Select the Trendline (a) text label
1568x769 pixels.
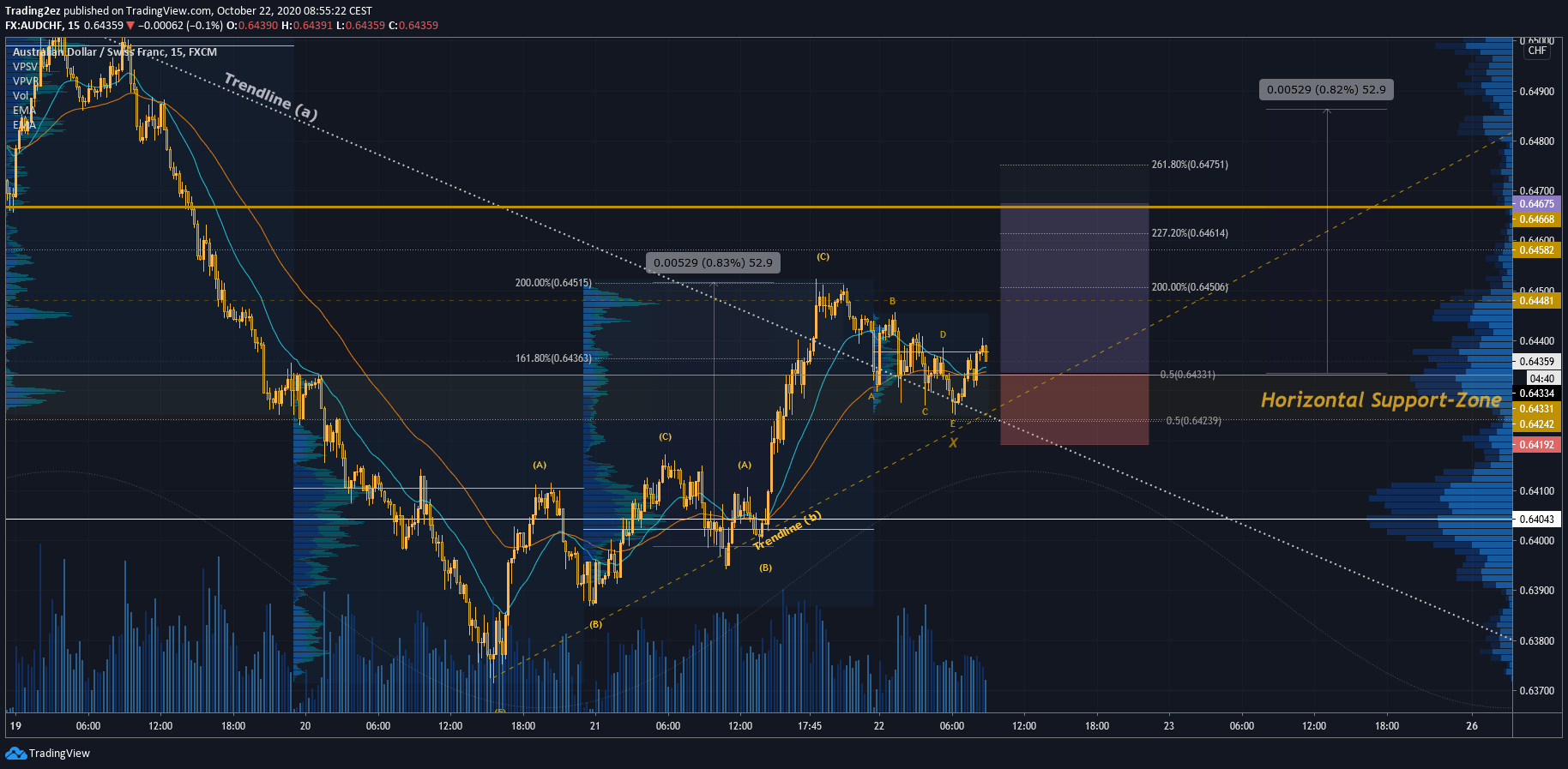[x=270, y=96]
